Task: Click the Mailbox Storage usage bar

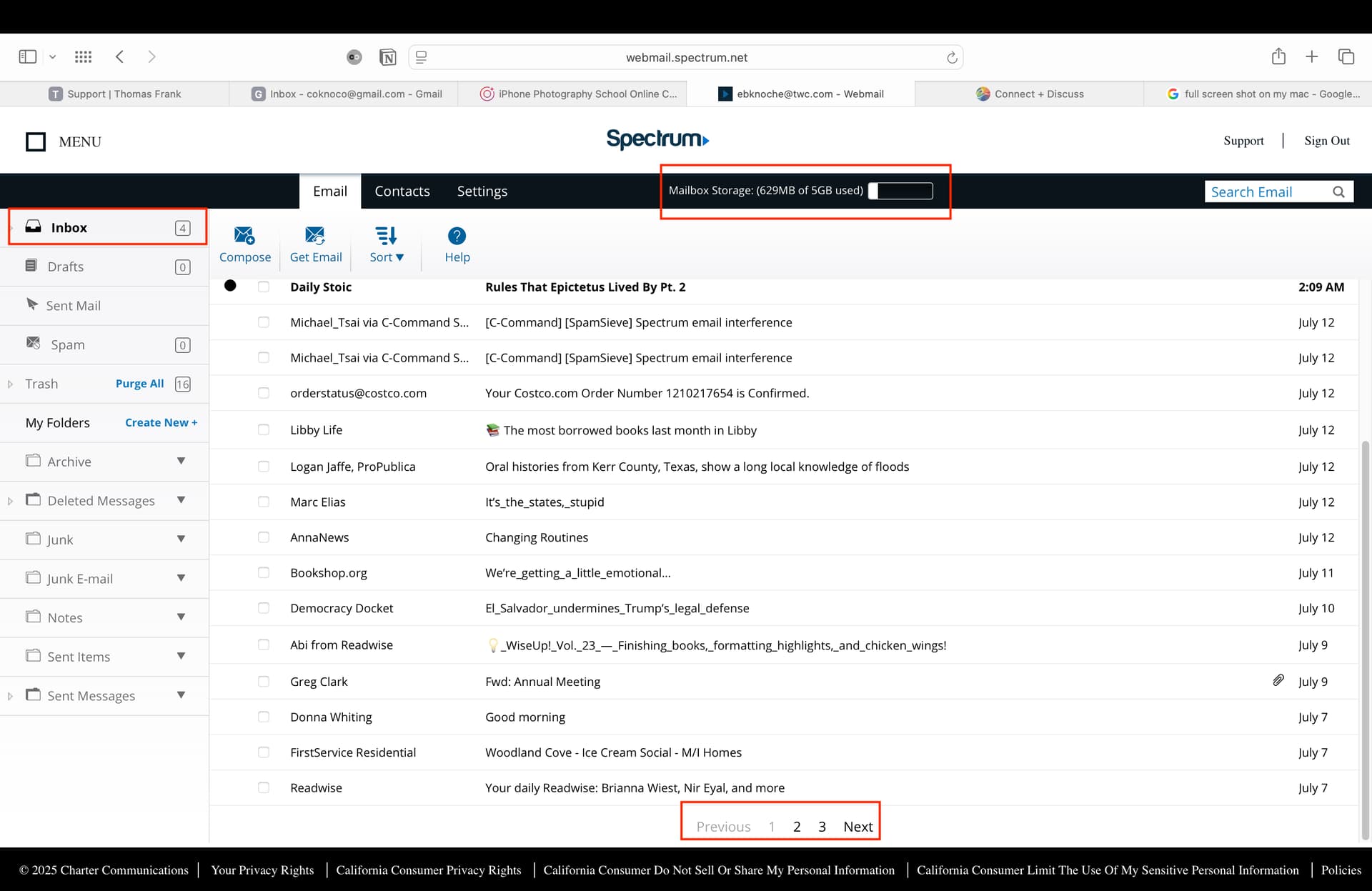Action: (x=900, y=191)
